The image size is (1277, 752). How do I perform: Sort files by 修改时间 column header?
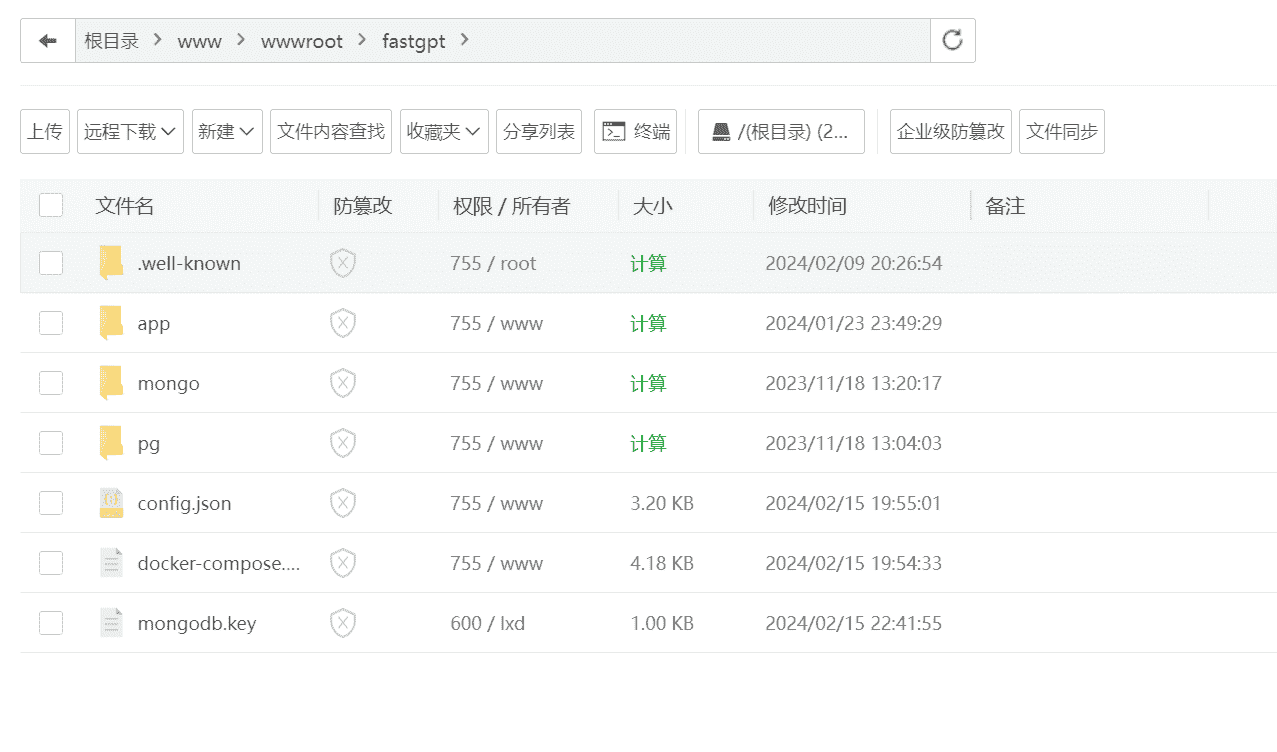pyautogui.click(x=807, y=206)
